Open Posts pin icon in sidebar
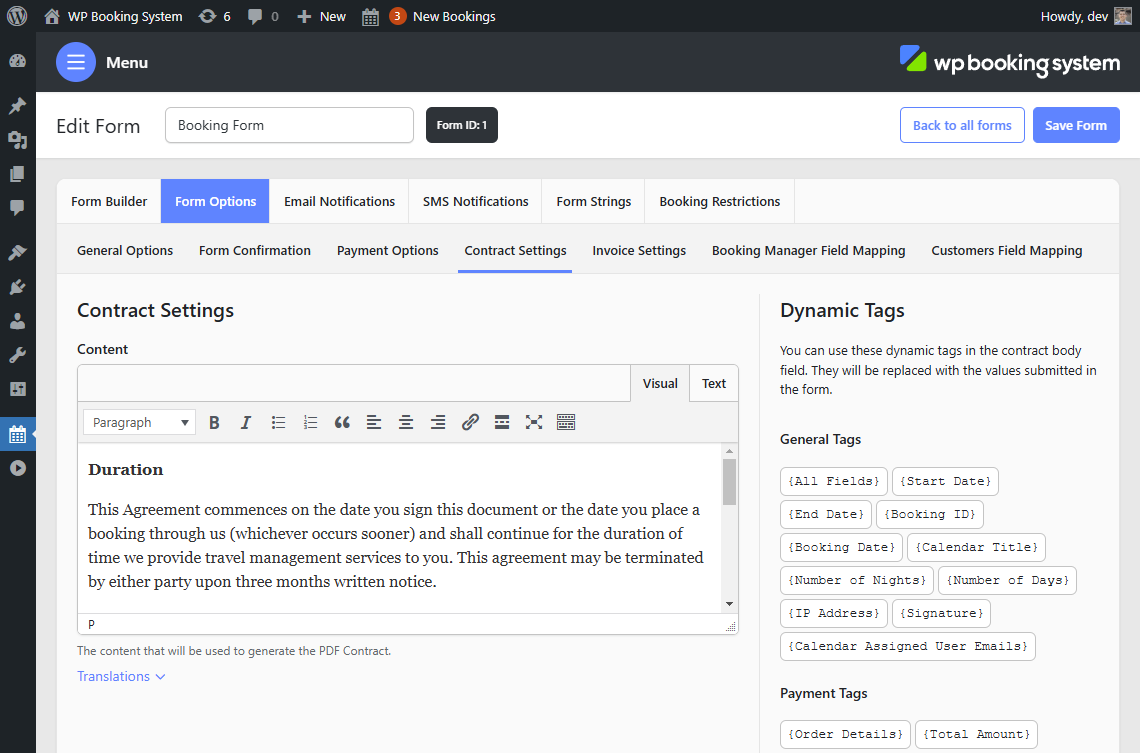This screenshot has height=753, width=1140. (x=17, y=105)
